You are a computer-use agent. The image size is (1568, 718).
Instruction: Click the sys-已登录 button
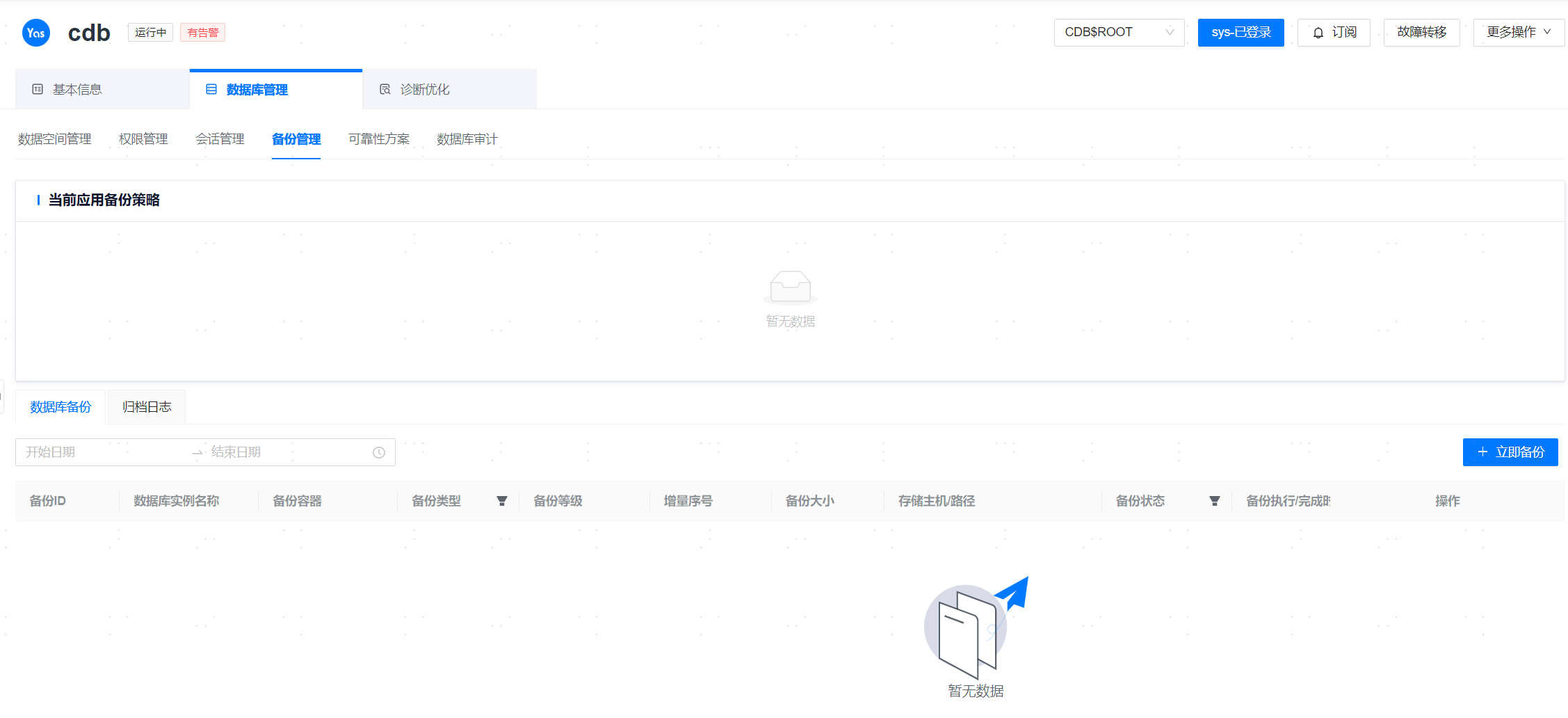pyautogui.click(x=1240, y=33)
